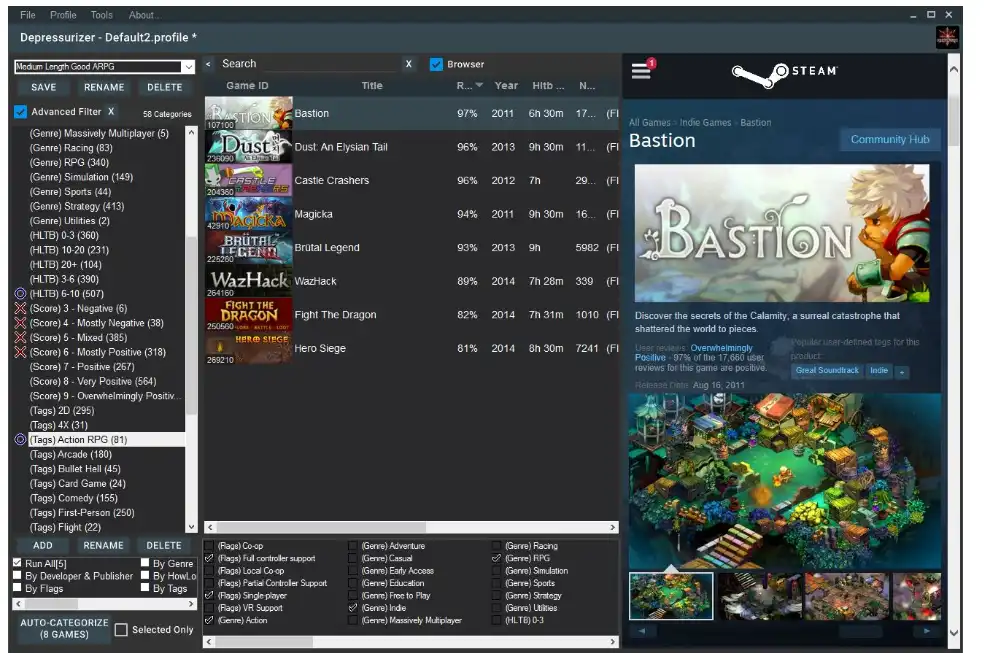Screen dimensions: 984x653
Task: Select the second Bastion screenshot thumbnail
Action: click(760, 596)
